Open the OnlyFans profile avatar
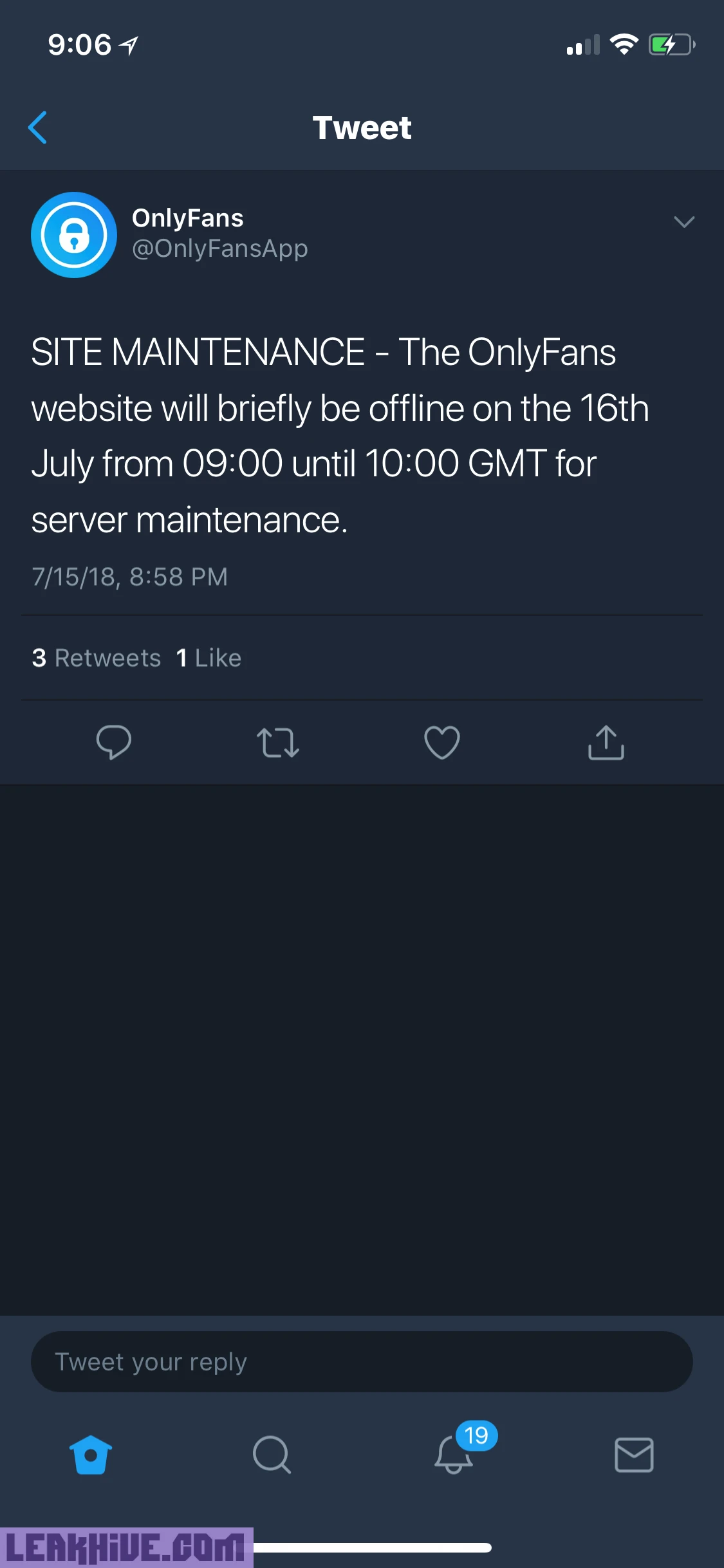The height and width of the screenshot is (1568, 724). (74, 235)
